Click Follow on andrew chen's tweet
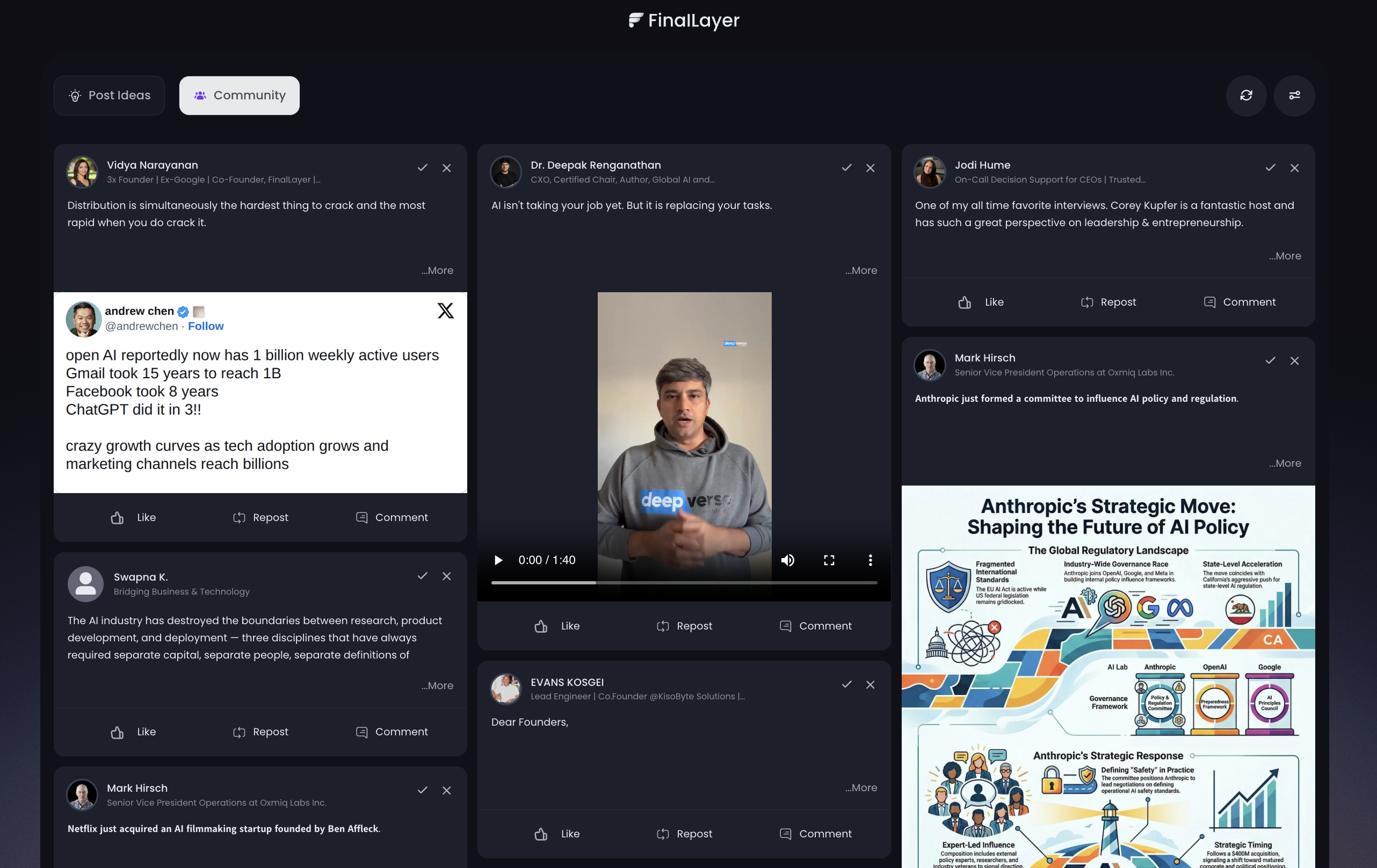 tap(205, 326)
